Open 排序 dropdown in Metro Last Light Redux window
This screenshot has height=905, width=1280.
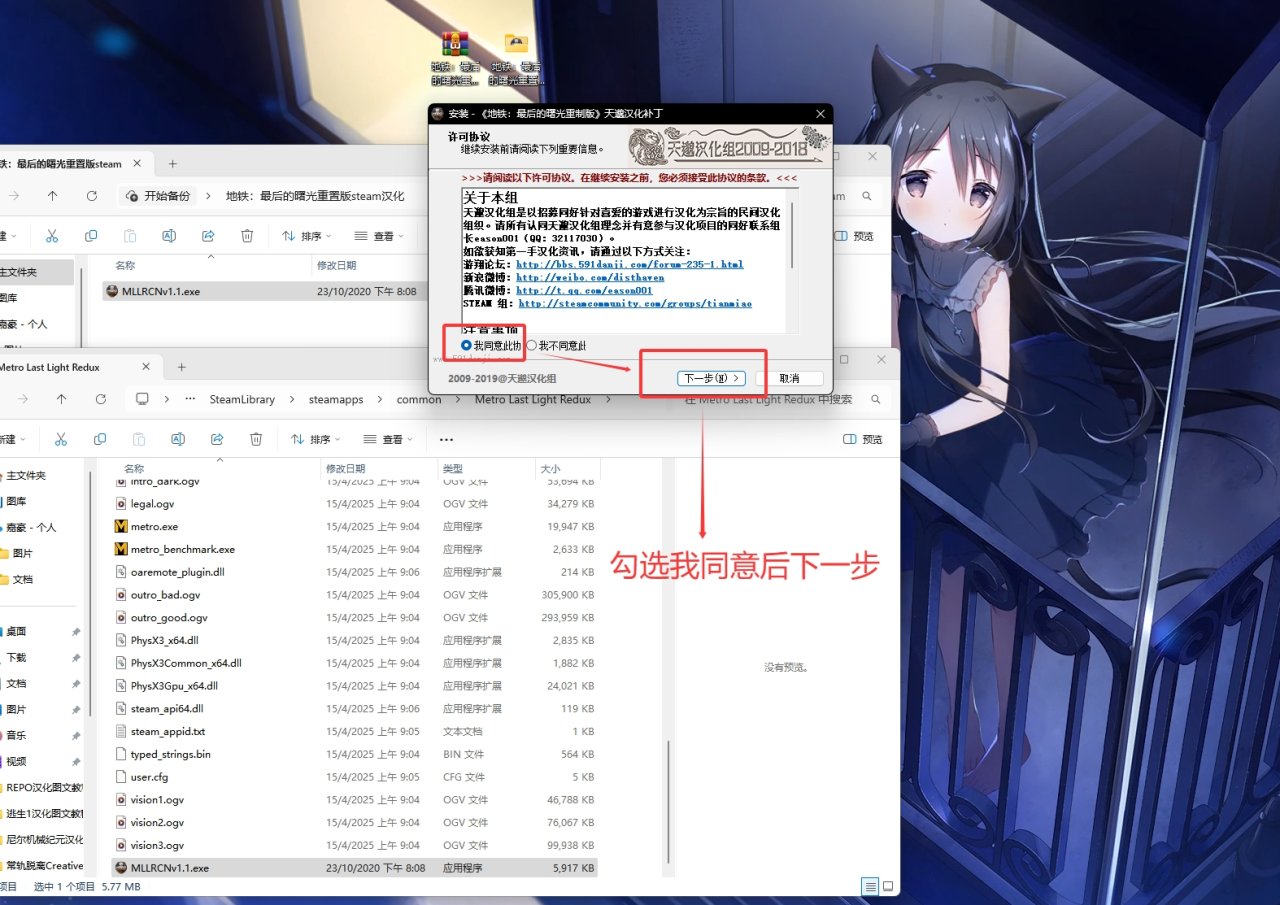[315, 439]
